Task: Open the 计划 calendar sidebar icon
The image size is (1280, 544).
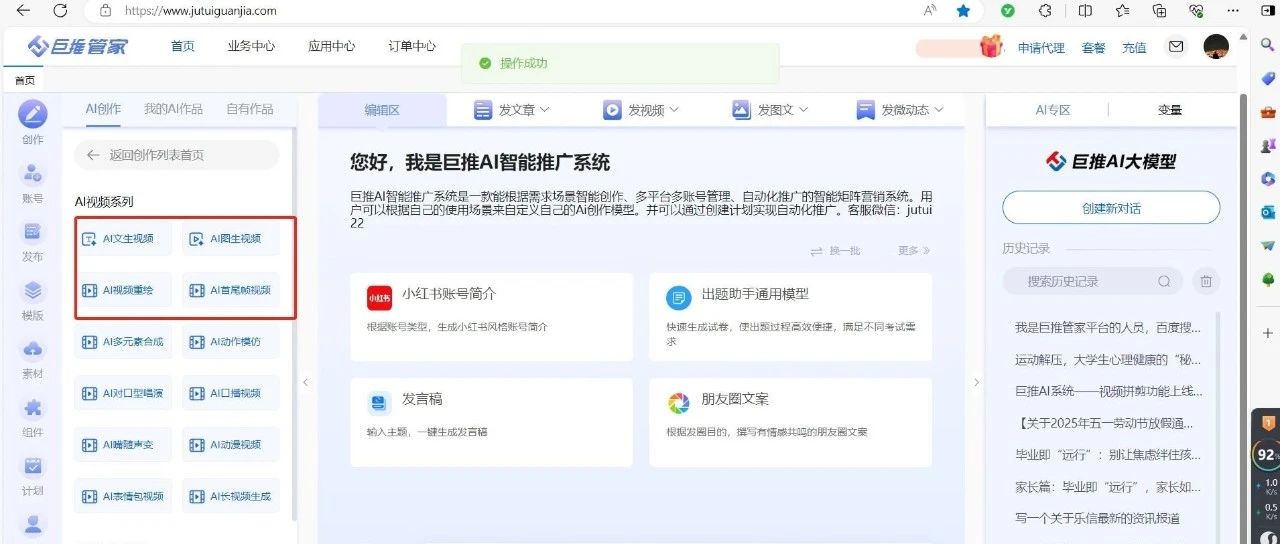Action: (33, 466)
